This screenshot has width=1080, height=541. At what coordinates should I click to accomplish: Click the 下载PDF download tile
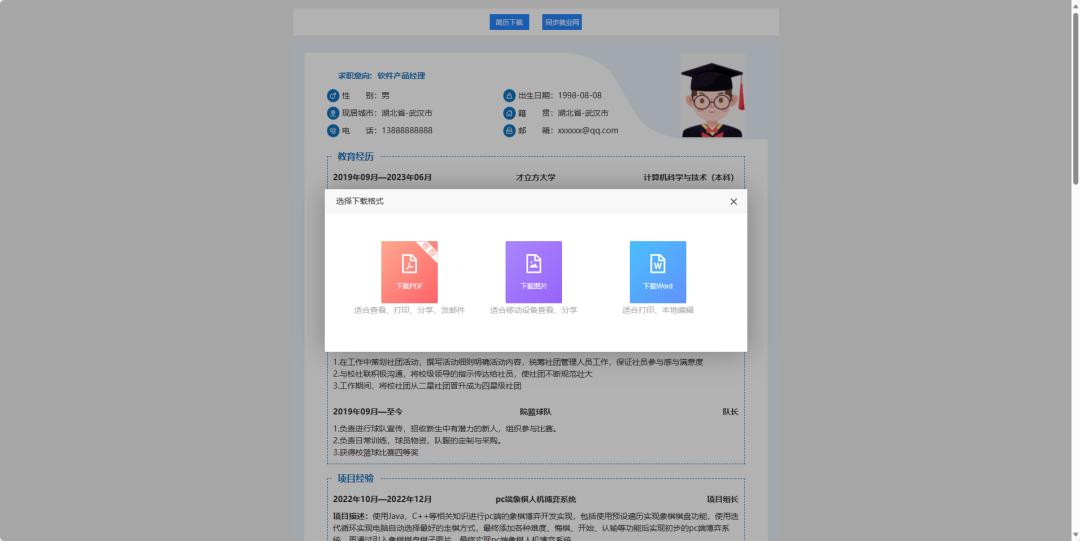pos(409,272)
